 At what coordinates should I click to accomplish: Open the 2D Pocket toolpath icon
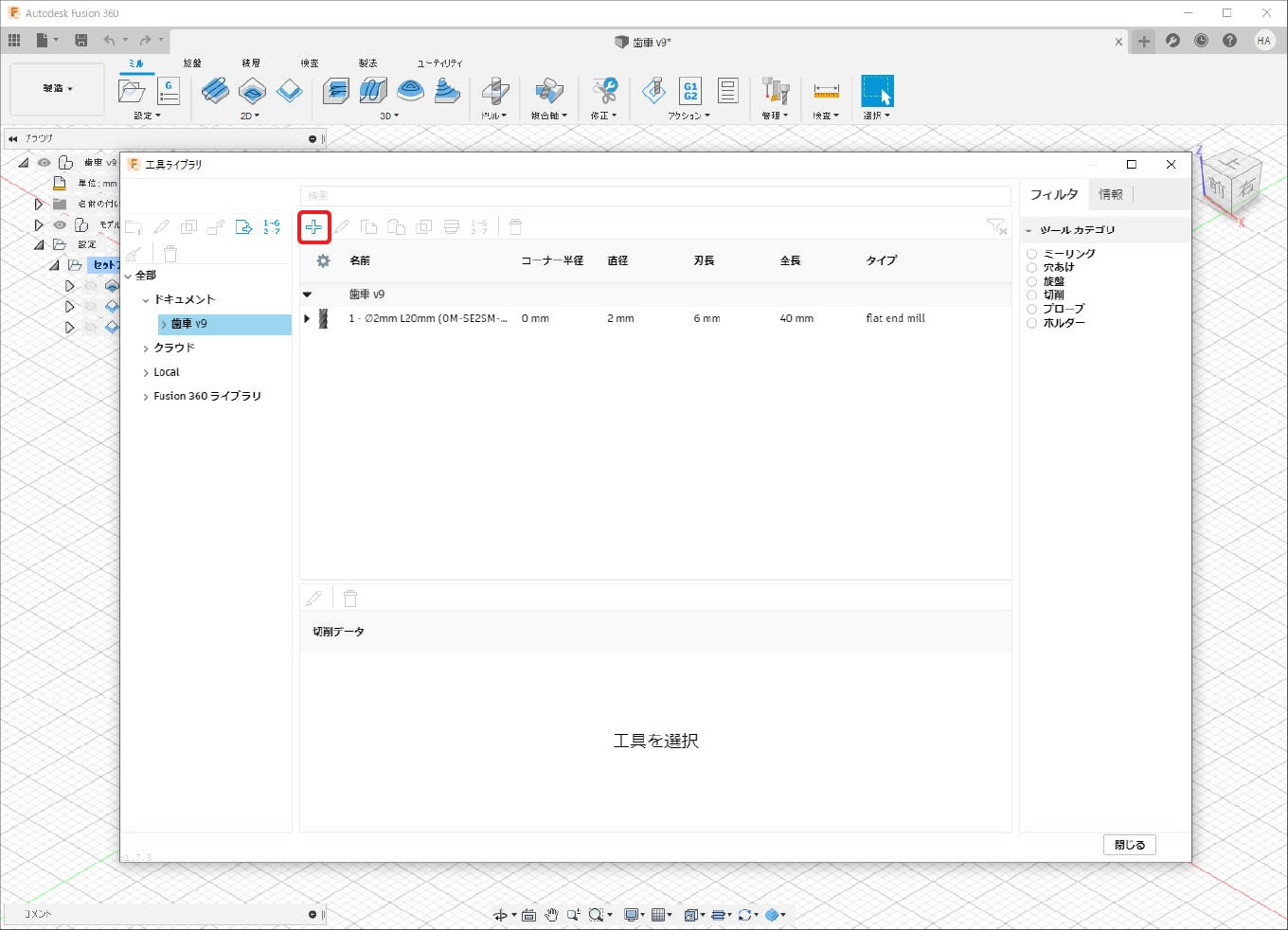pos(252,91)
